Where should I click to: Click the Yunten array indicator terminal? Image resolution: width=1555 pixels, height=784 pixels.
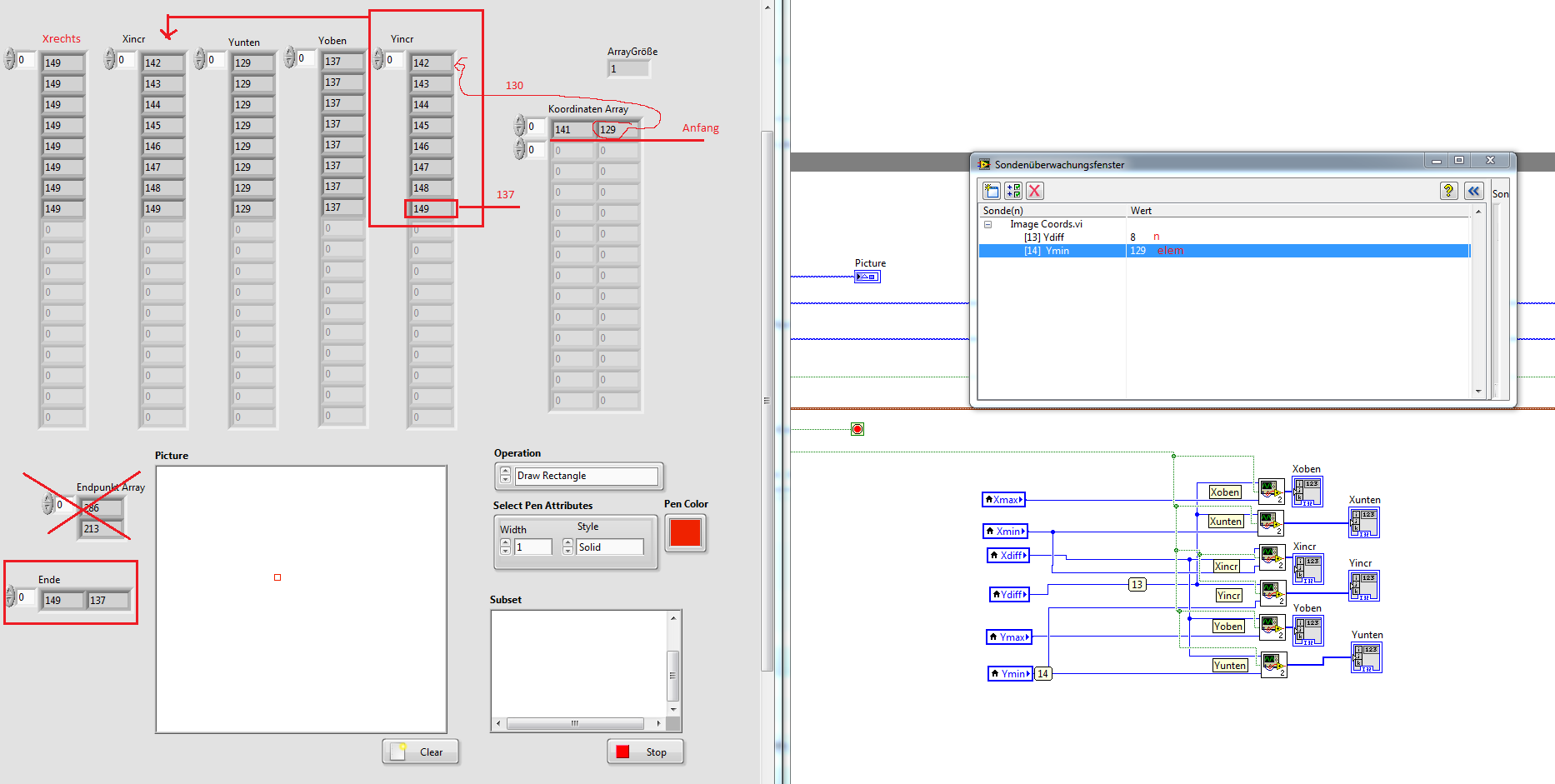point(1367,657)
